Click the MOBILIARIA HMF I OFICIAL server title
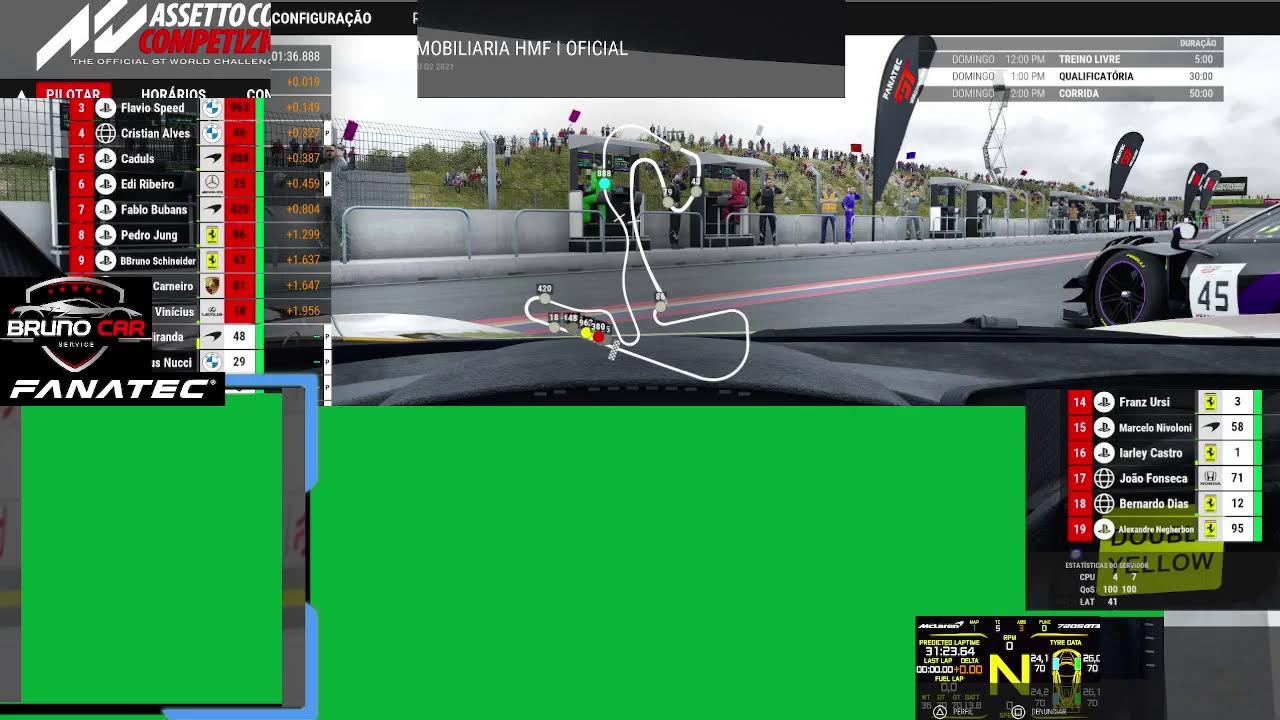Viewport: 1280px width, 720px height. pos(522,48)
